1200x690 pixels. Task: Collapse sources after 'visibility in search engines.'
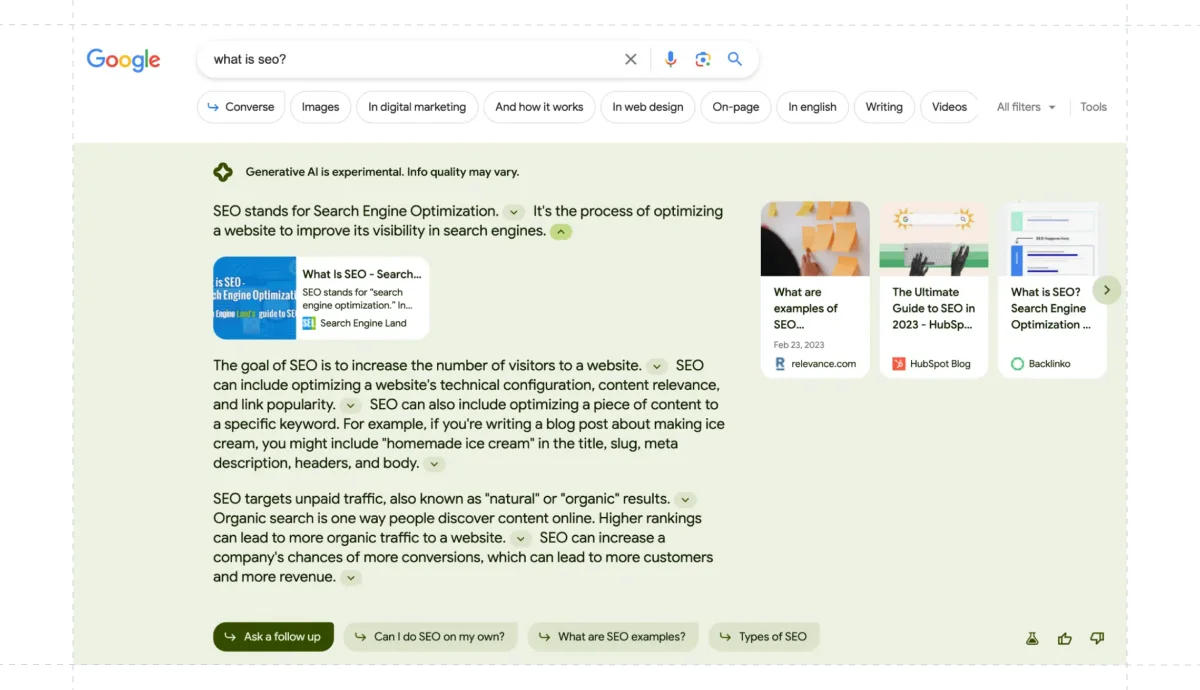pyautogui.click(x=561, y=232)
